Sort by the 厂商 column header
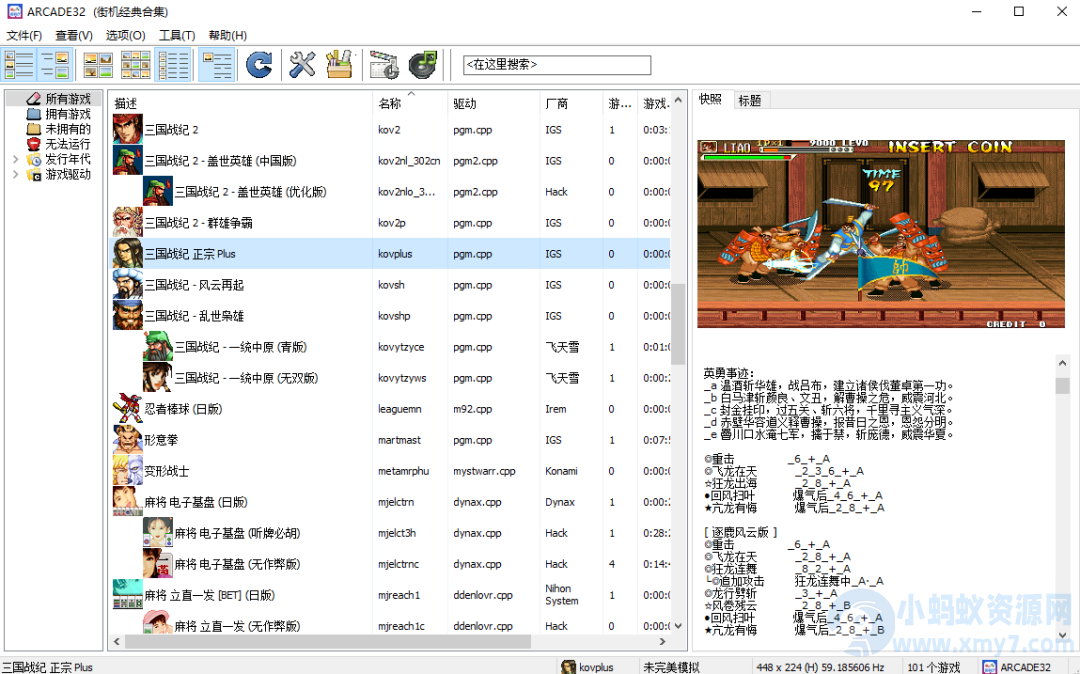The width and height of the screenshot is (1080, 674). click(571, 103)
